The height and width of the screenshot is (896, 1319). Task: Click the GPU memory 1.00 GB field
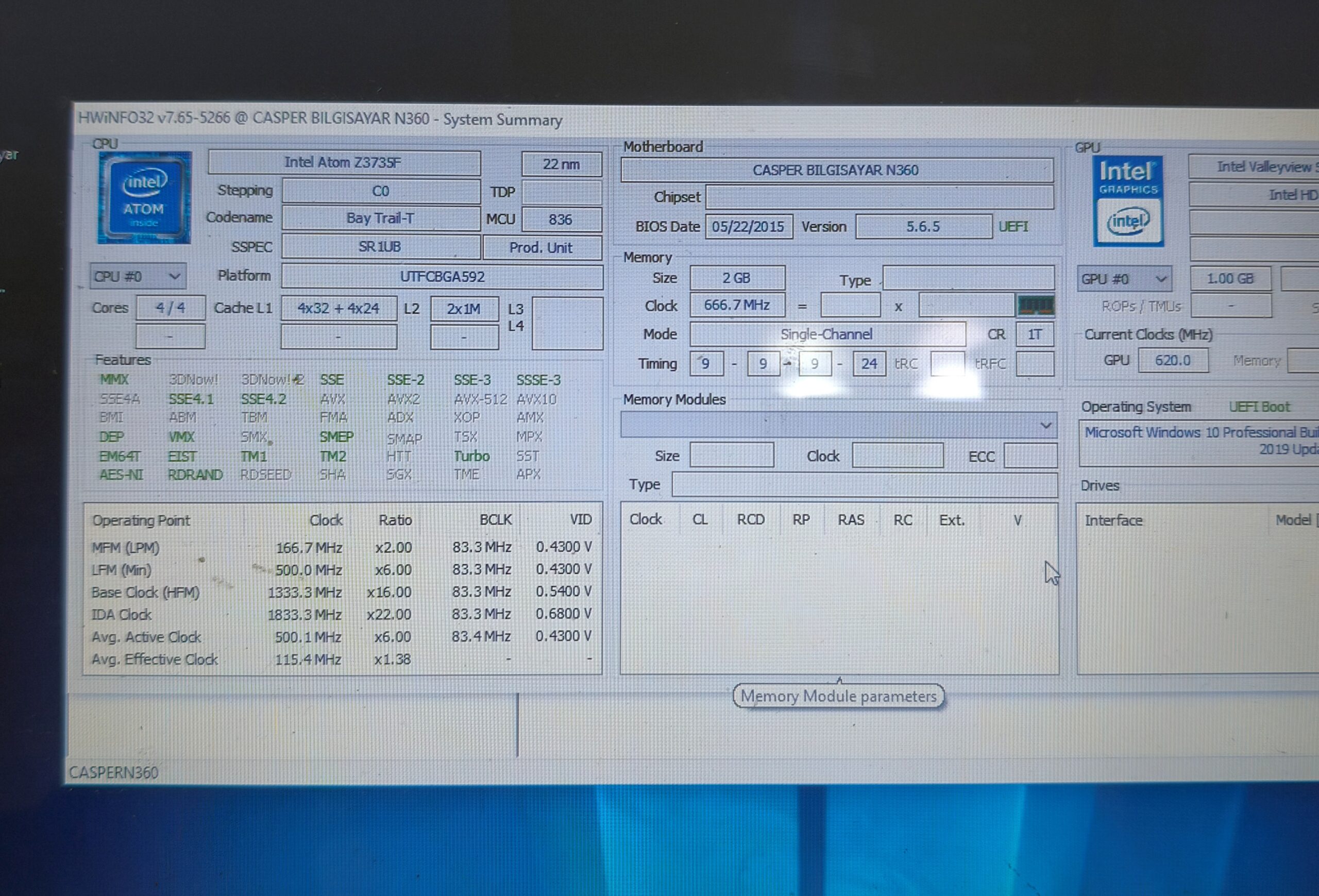1230,279
